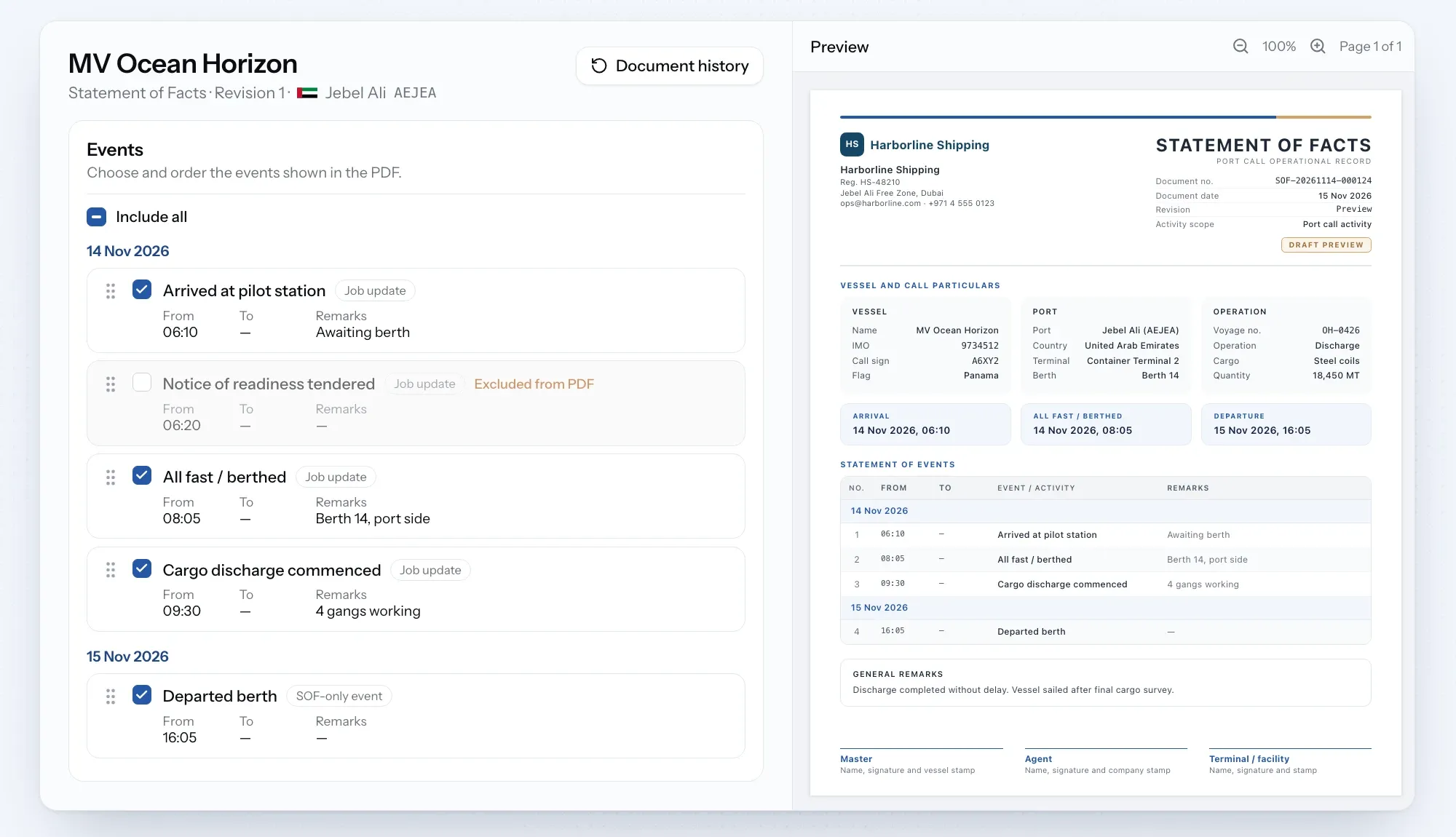The width and height of the screenshot is (1456, 837).
Task: Click the Page 1 of 1 indicator
Action: pyautogui.click(x=1370, y=47)
